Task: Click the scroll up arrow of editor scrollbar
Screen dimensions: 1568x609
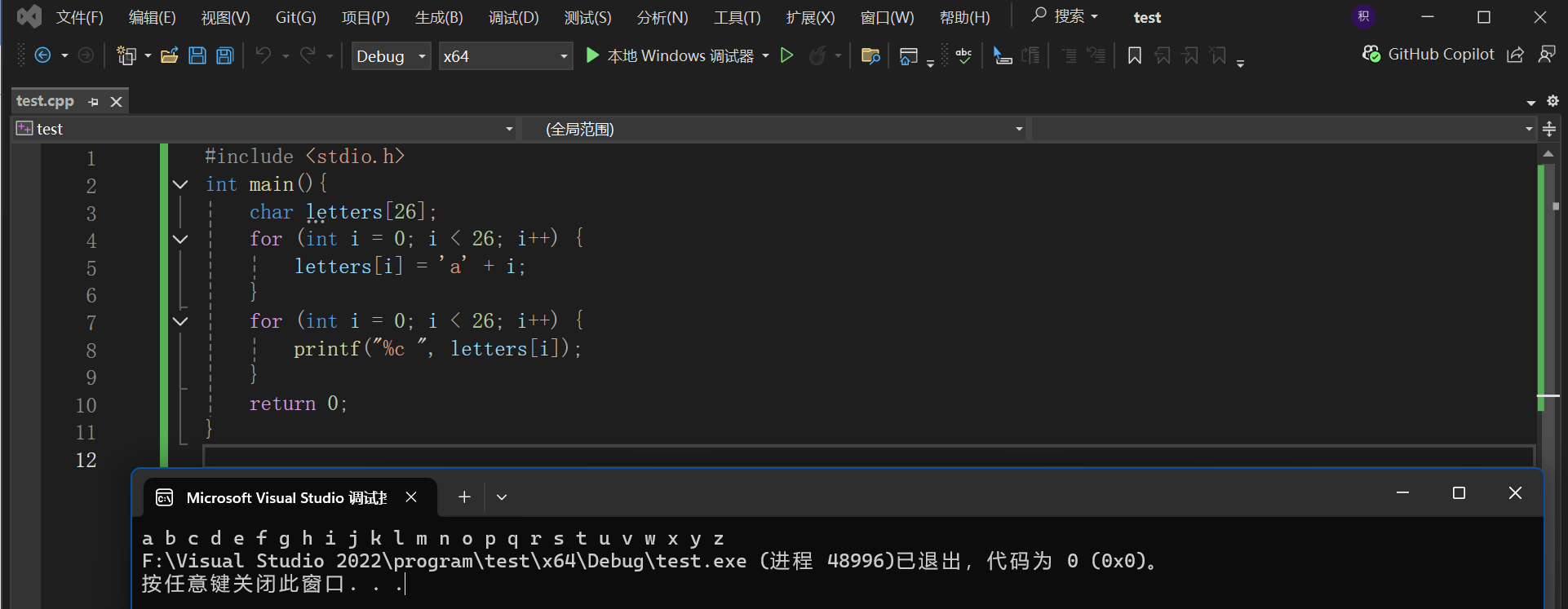Action: click(x=1548, y=153)
